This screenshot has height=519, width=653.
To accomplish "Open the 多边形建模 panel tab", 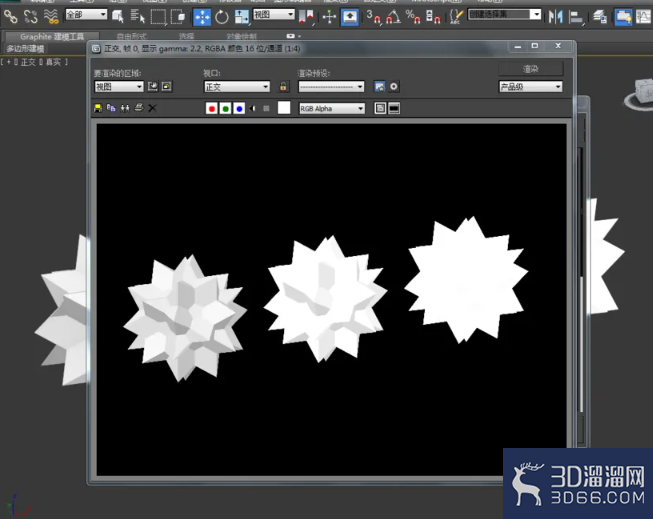I will coord(25,49).
